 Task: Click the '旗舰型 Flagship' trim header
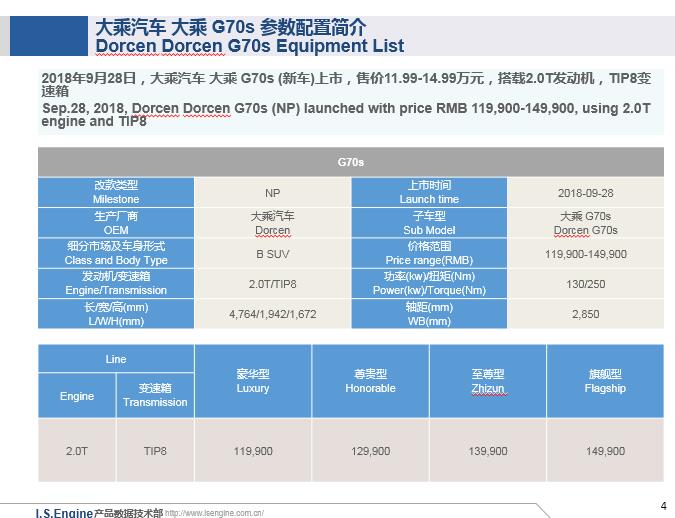click(605, 381)
